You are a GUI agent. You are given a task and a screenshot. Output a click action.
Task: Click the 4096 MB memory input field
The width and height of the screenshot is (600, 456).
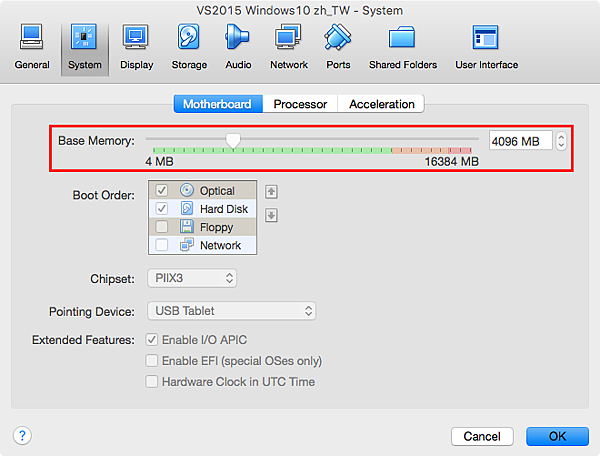coord(521,141)
